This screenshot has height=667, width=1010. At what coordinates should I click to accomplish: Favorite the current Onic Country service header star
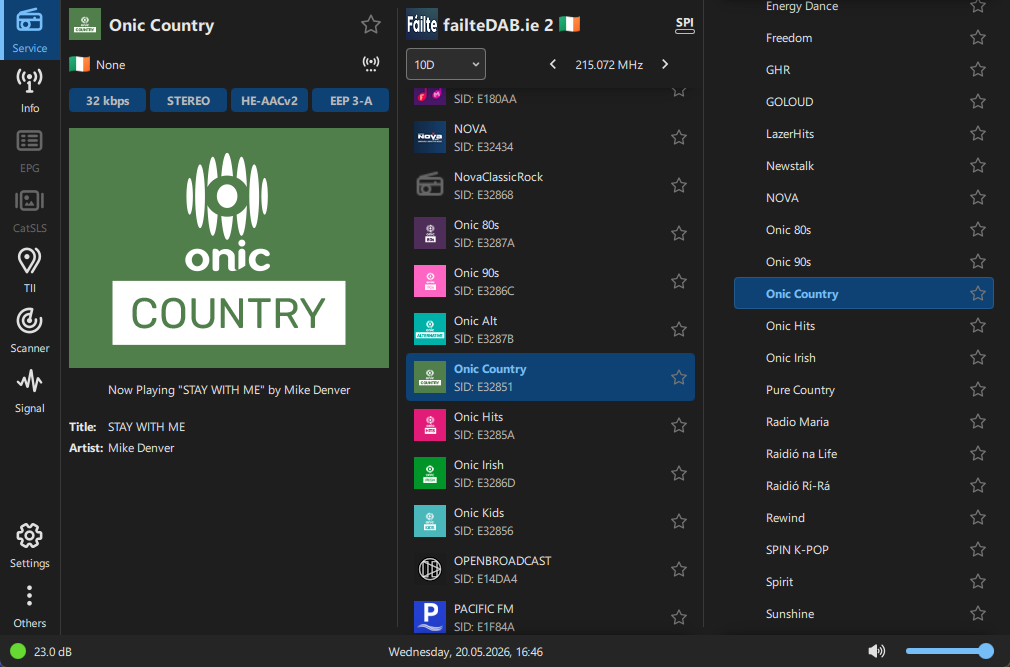[x=370, y=24]
